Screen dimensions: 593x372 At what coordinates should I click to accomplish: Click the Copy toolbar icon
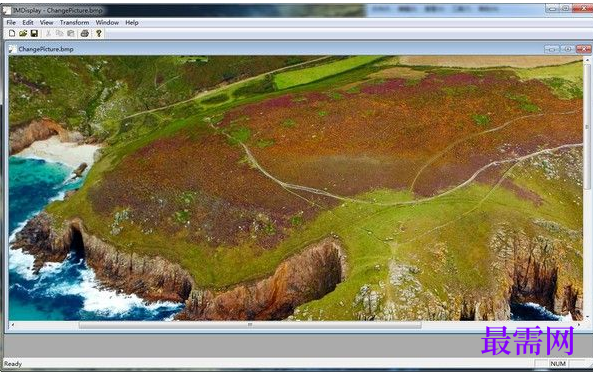(x=59, y=34)
